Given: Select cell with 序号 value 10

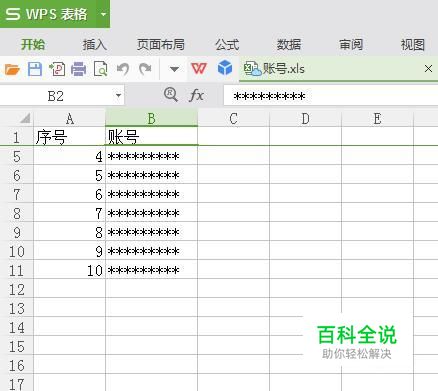Looking at the screenshot, I should [69, 270].
